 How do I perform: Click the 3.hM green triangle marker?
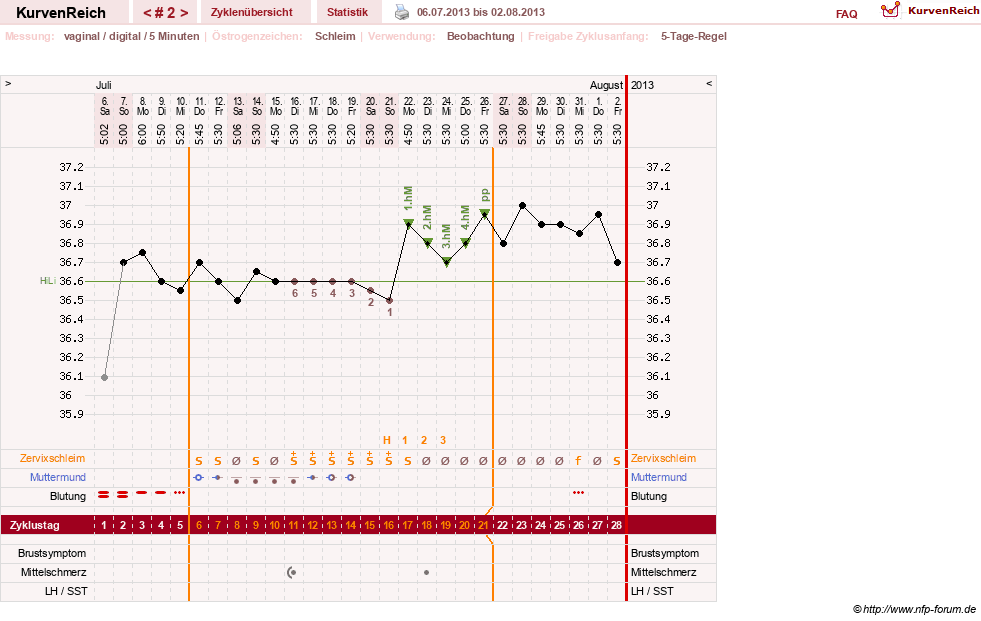(447, 262)
